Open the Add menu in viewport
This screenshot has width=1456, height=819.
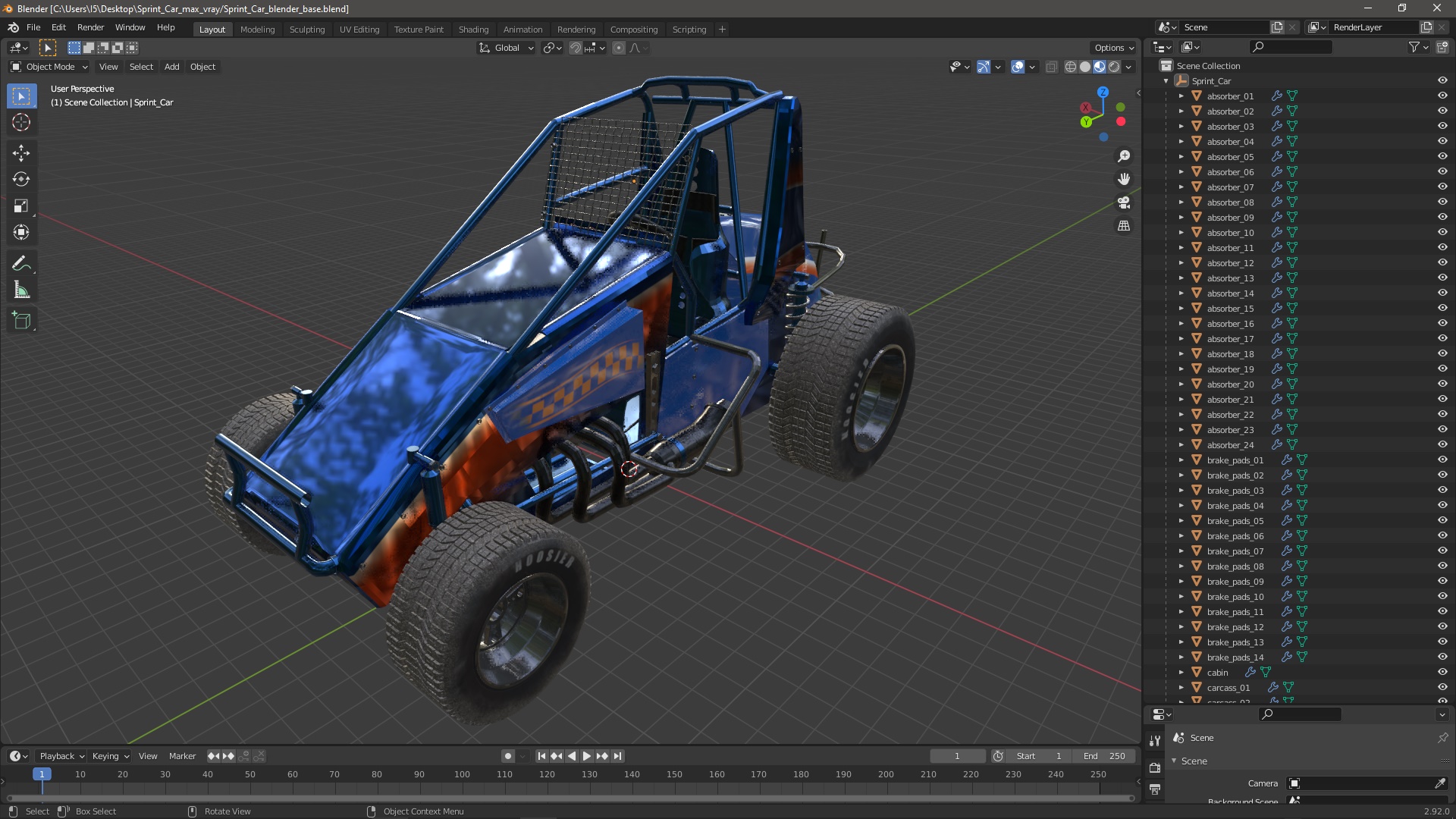172,67
